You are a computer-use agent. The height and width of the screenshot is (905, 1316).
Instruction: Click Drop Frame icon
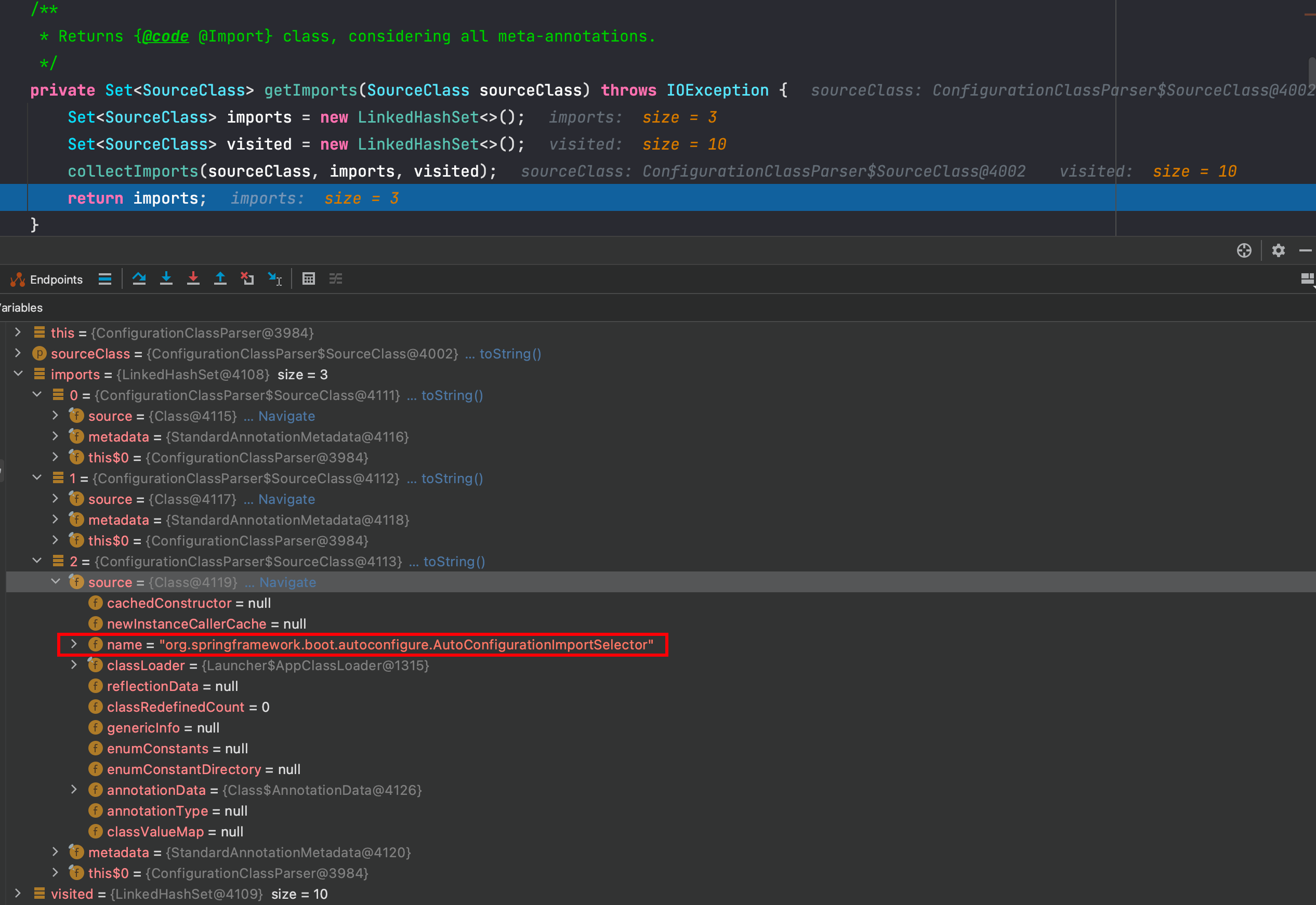[247, 279]
